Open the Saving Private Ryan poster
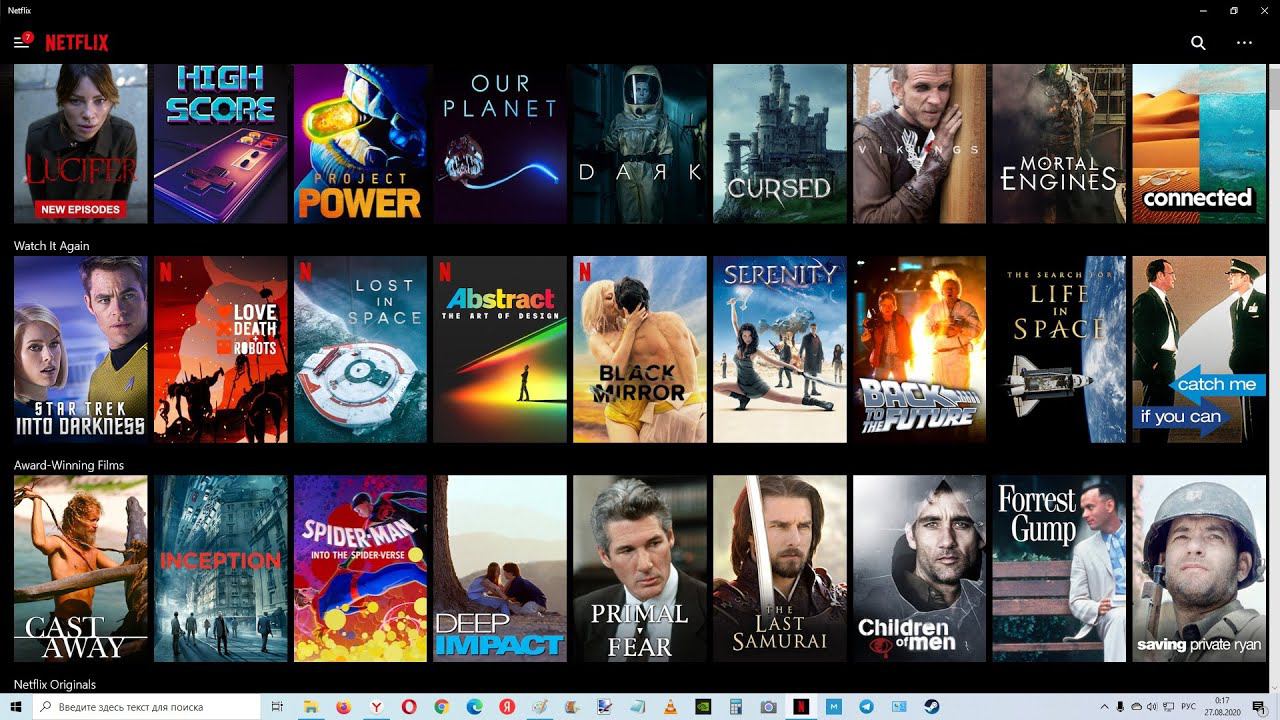 pyautogui.click(x=1199, y=568)
